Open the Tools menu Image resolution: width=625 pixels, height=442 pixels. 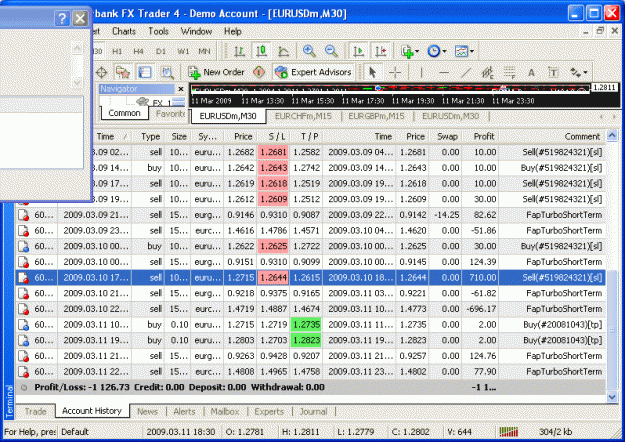[x=158, y=31]
